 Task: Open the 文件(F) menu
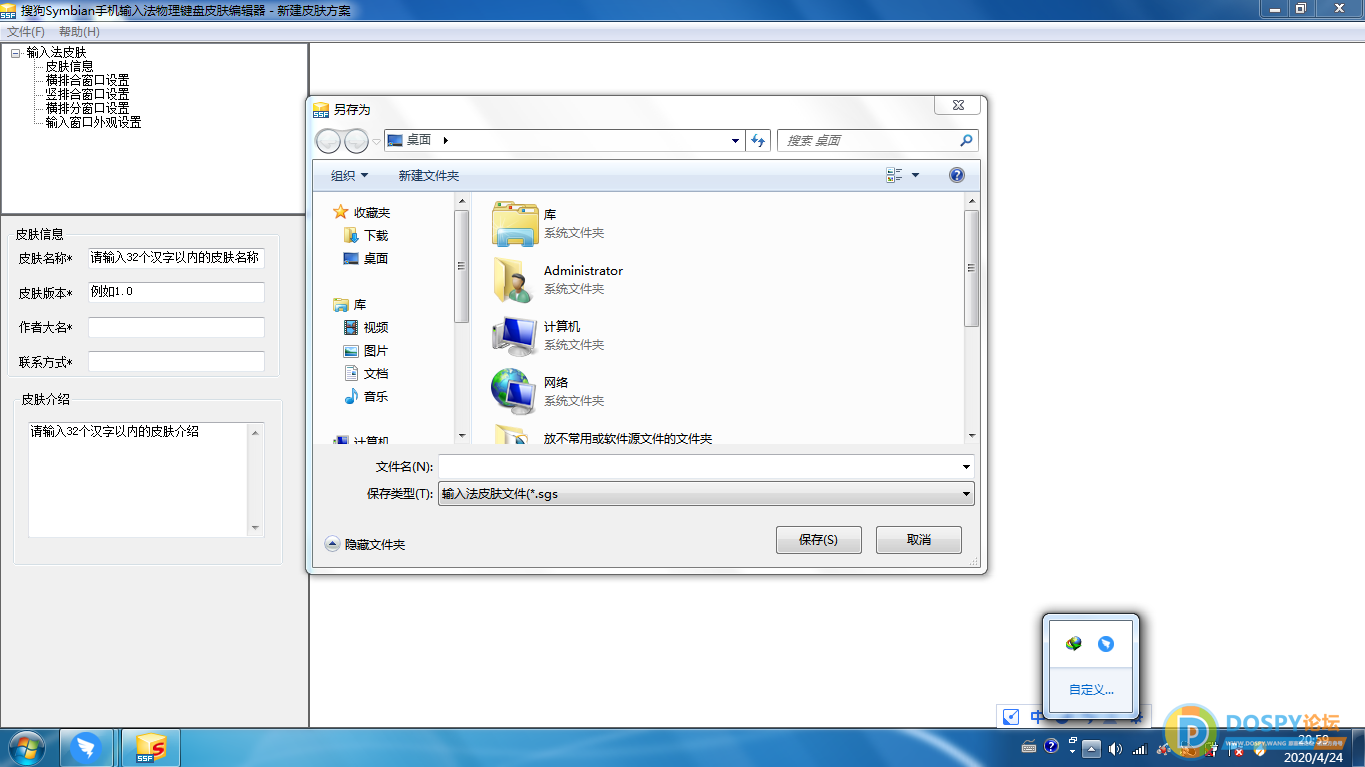point(26,32)
